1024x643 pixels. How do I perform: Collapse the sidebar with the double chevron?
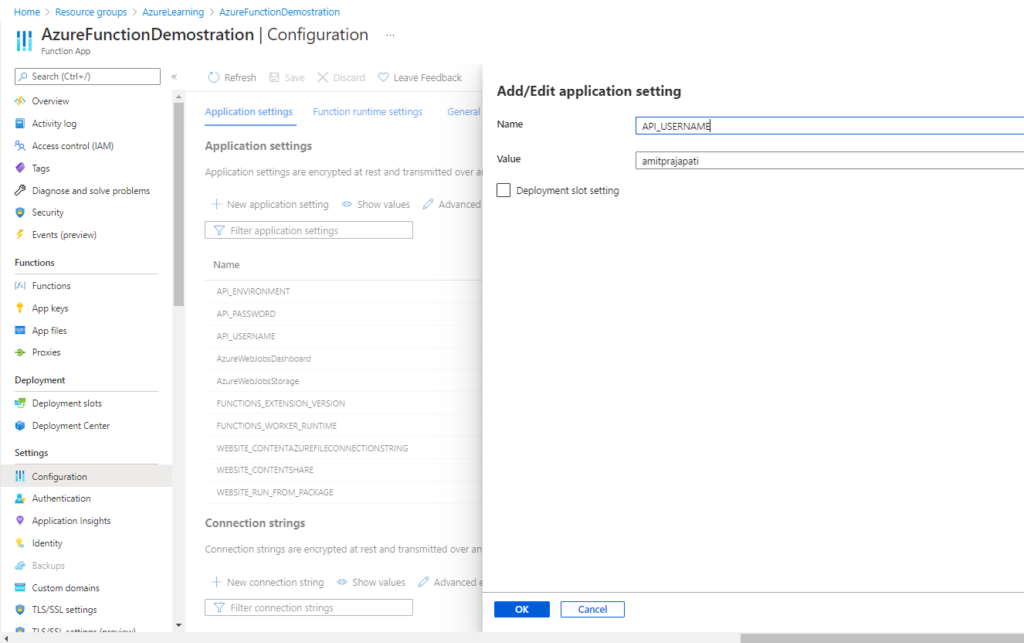coord(174,76)
